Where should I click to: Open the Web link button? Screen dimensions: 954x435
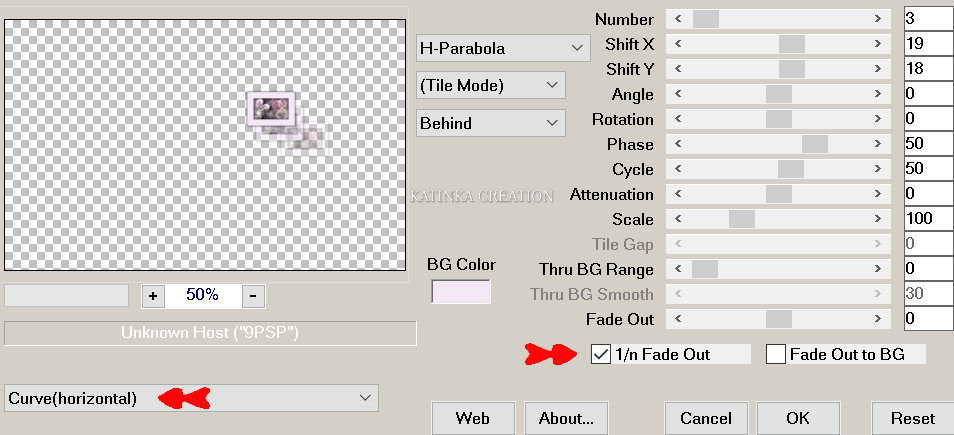(x=473, y=417)
